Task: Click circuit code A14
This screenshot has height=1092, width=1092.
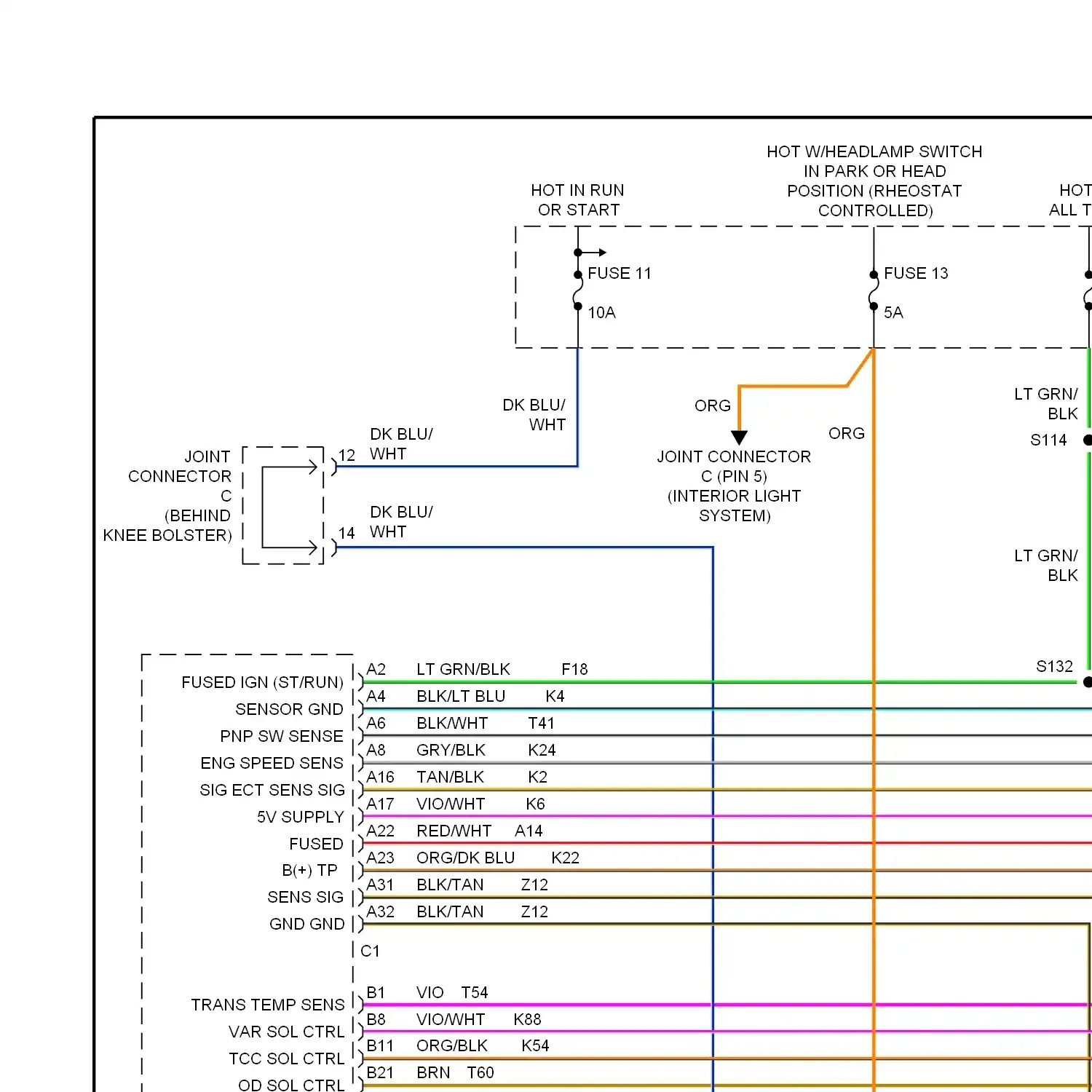Action: click(529, 831)
